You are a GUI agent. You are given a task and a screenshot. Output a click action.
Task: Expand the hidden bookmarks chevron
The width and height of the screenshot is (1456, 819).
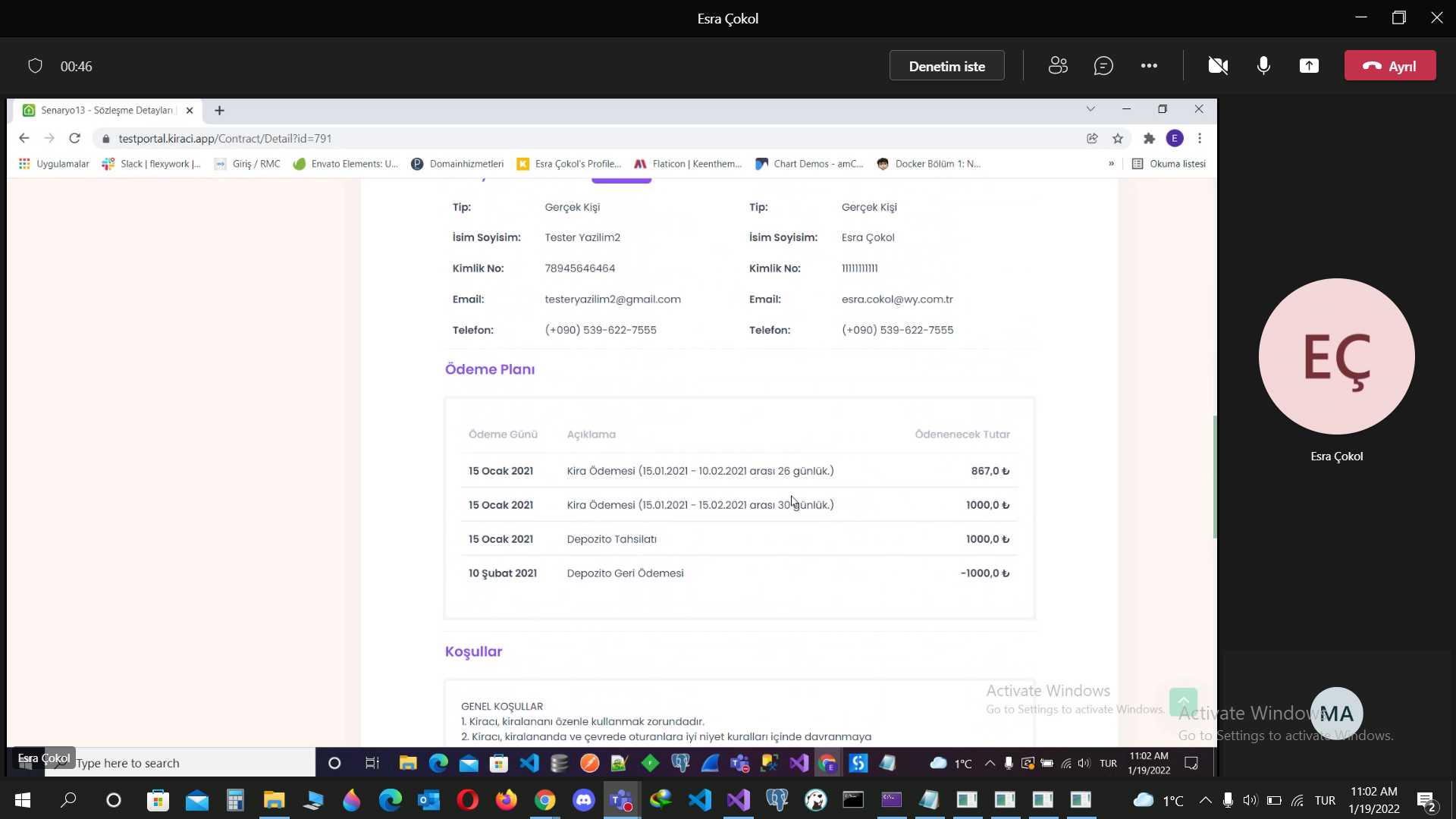click(1111, 164)
